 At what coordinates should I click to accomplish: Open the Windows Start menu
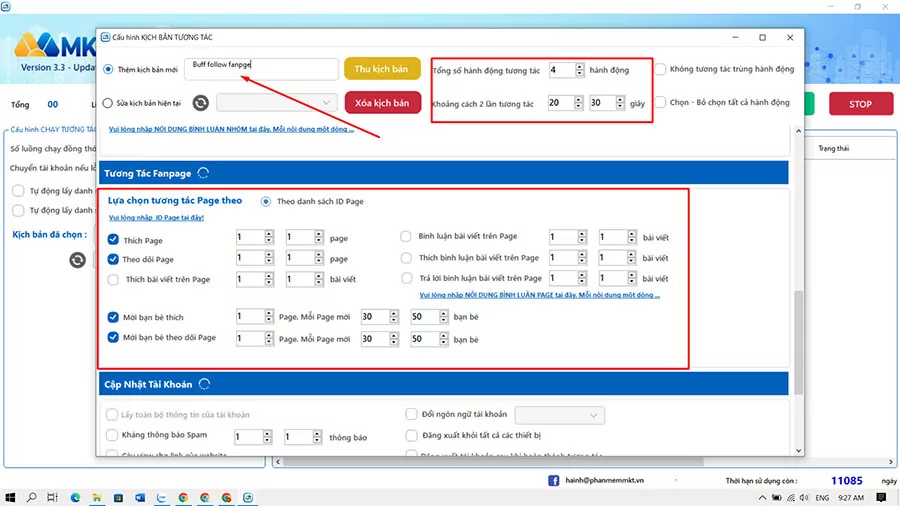coord(11,496)
